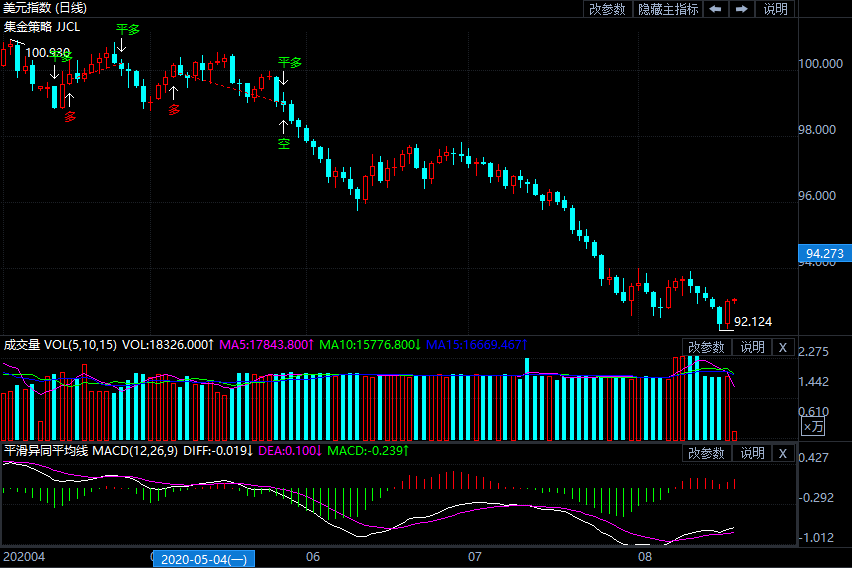Toggle 隐藏主指标 to hide main indicator
Image resolution: width=852 pixels, height=568 pixels.
[x=668, y=9]
